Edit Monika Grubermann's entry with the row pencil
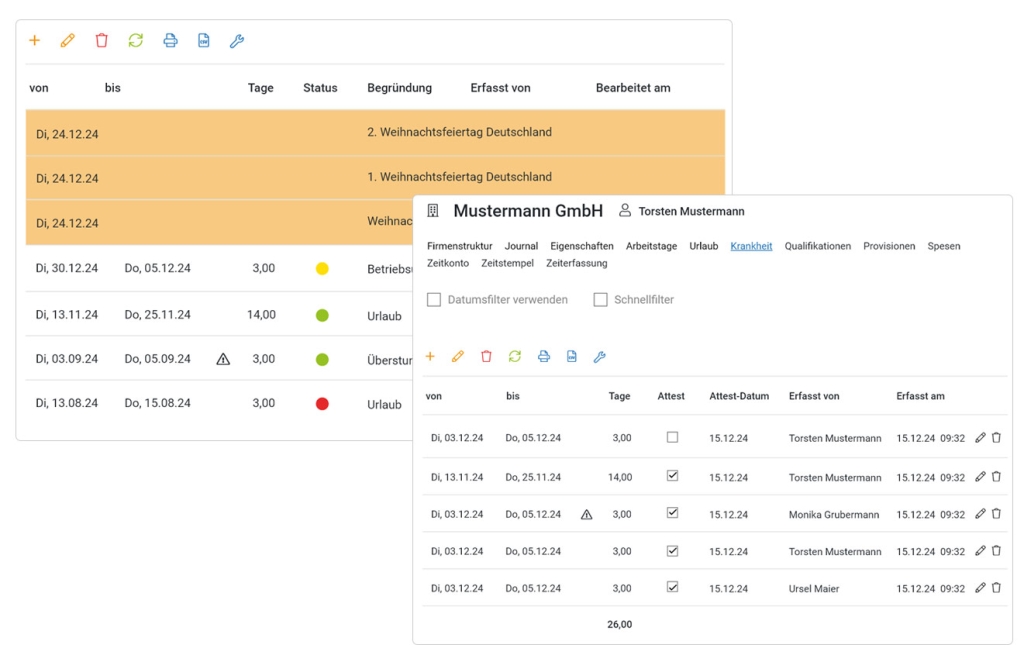 click(980, 514)
